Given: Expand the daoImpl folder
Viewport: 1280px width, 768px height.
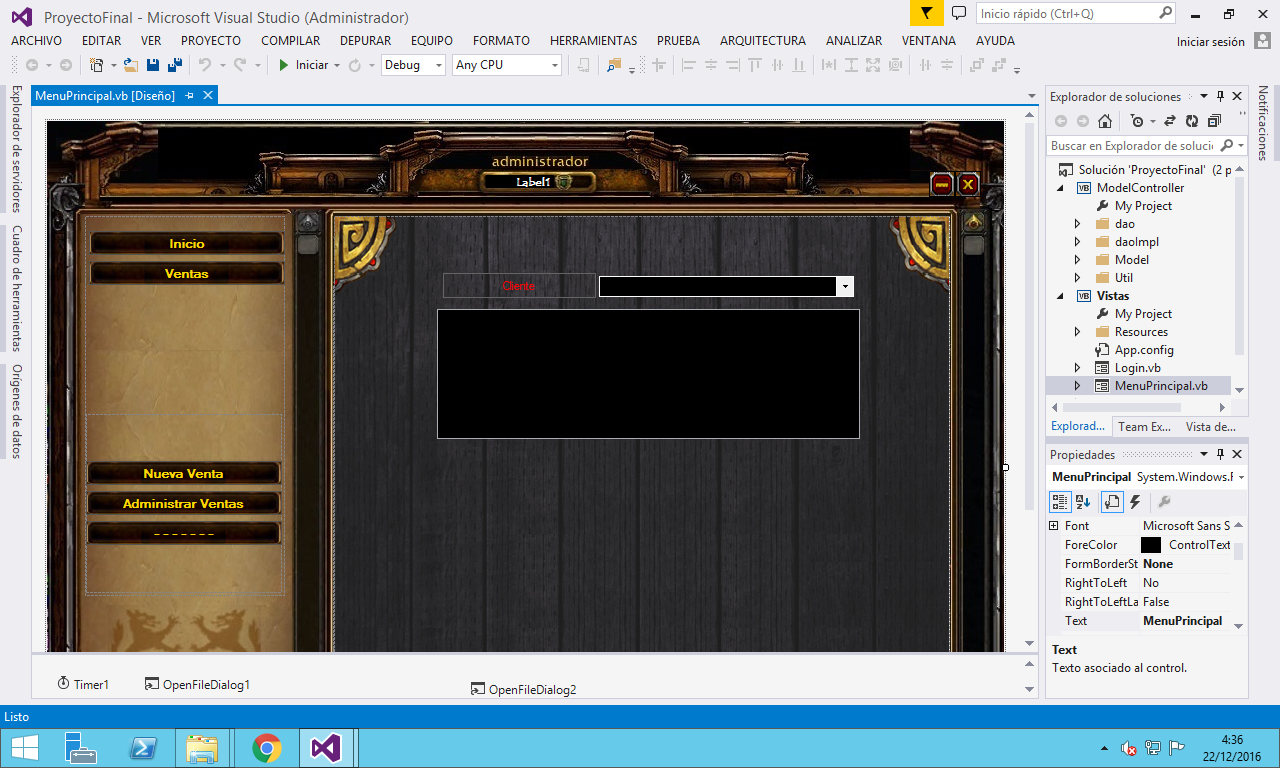Looking at the screenshot, I should (x=1077, y=242).
